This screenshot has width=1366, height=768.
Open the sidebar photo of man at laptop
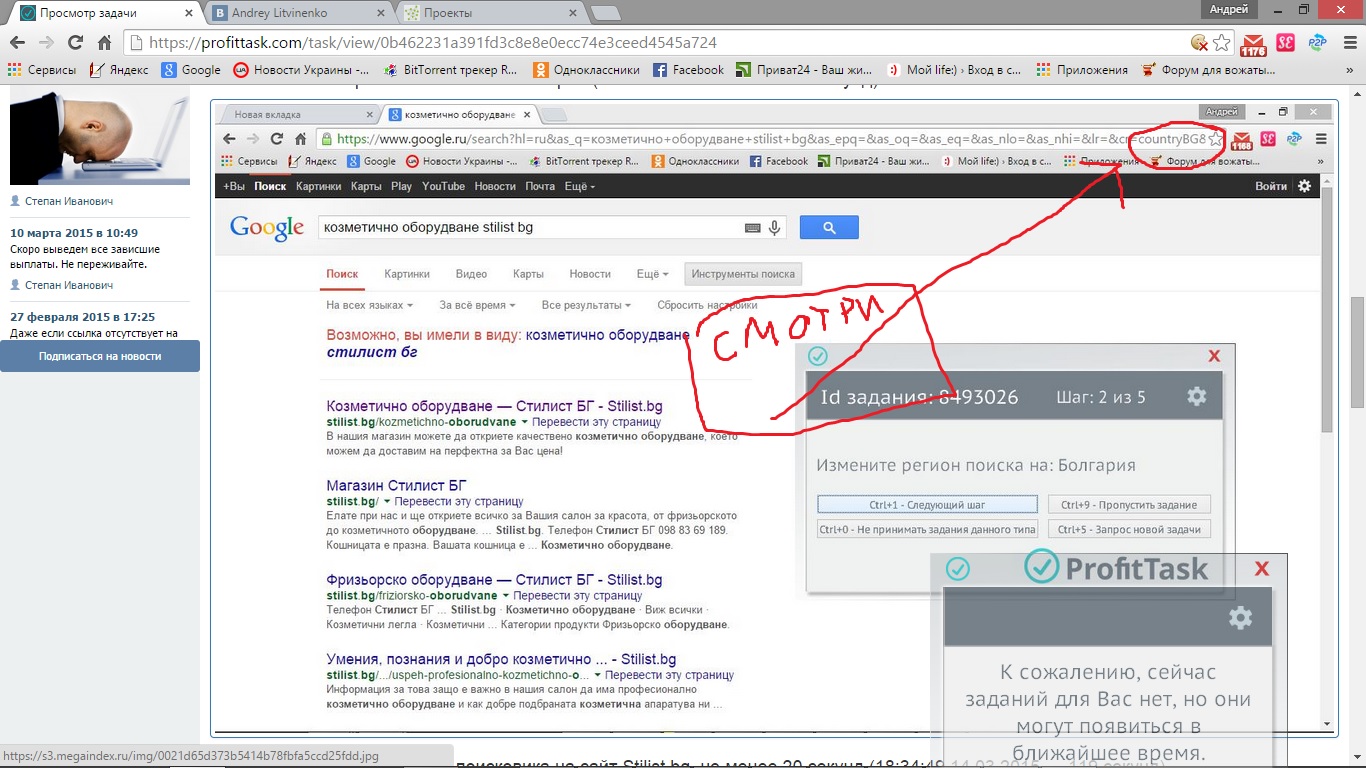point(100,135)
